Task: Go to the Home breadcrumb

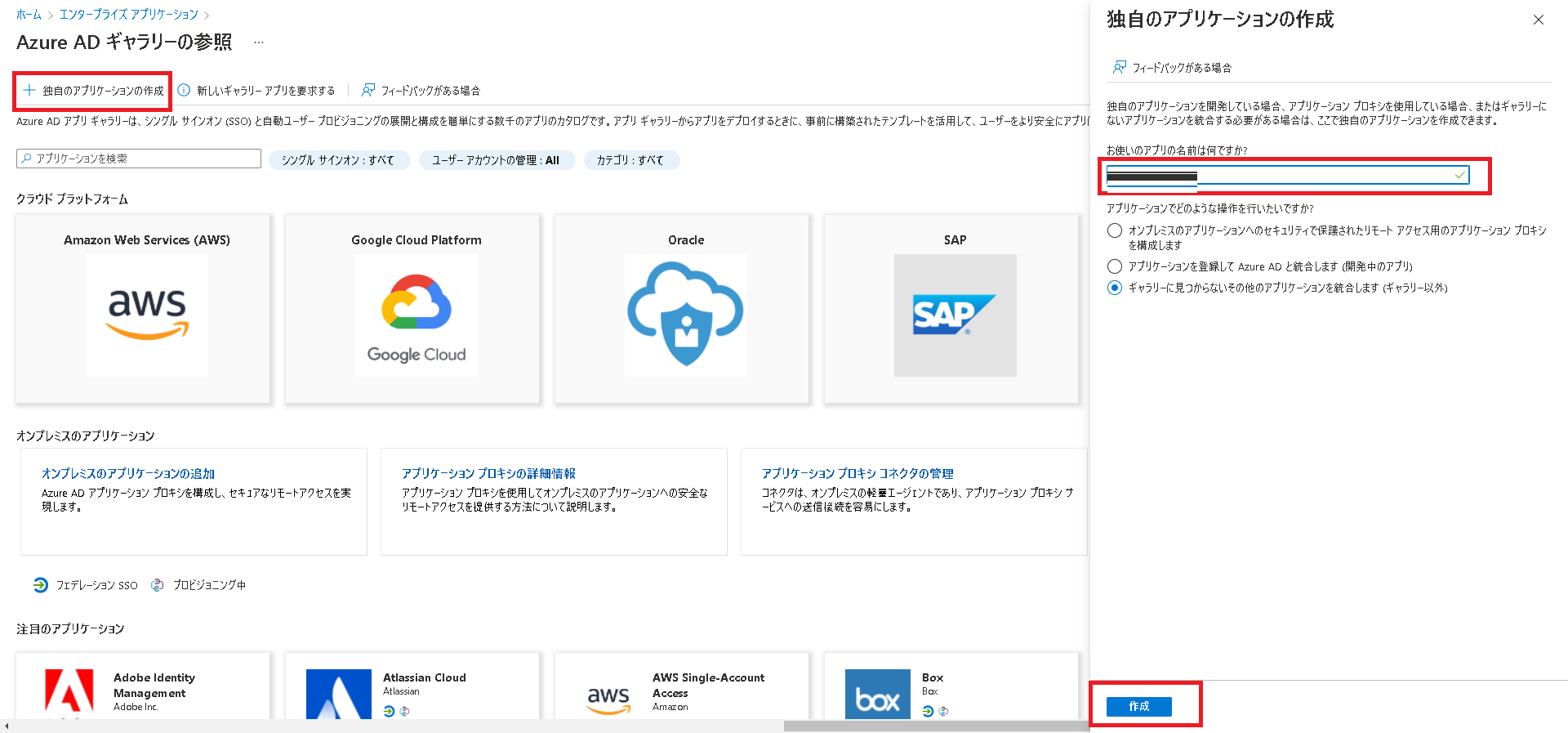Action: (x=29, y=15)
